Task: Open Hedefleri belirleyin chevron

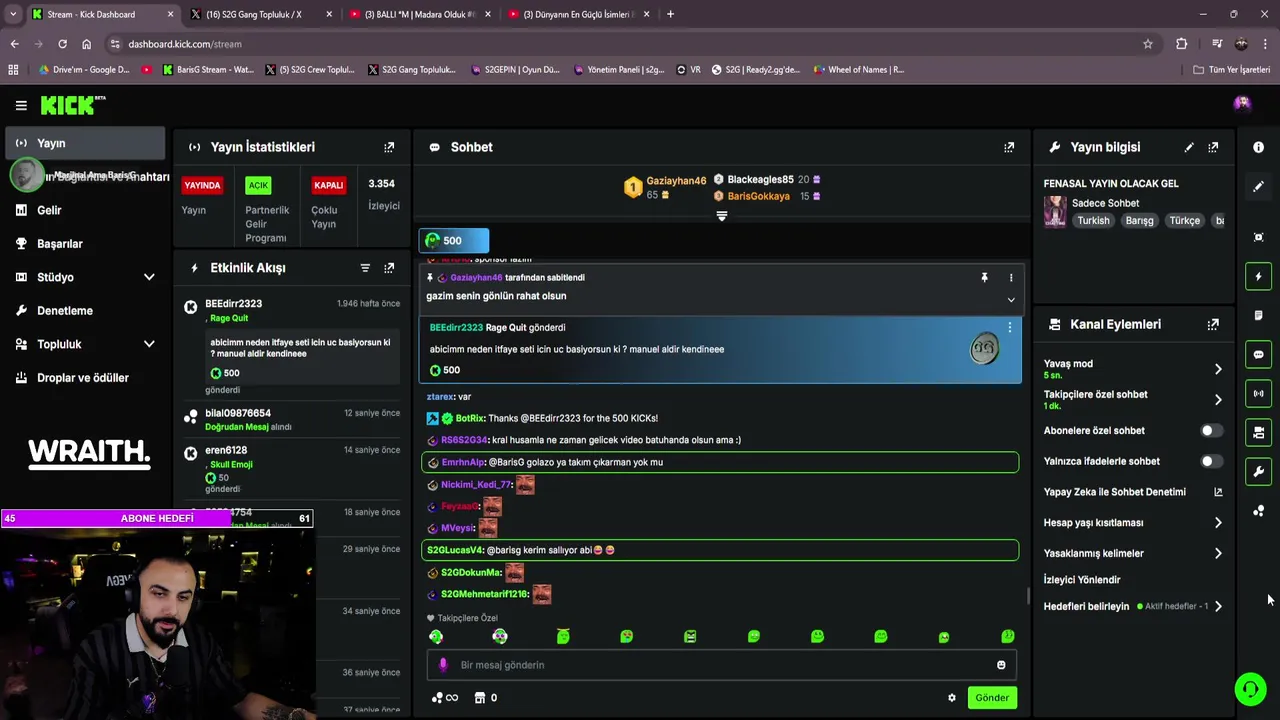Action: click(1218, 606)
